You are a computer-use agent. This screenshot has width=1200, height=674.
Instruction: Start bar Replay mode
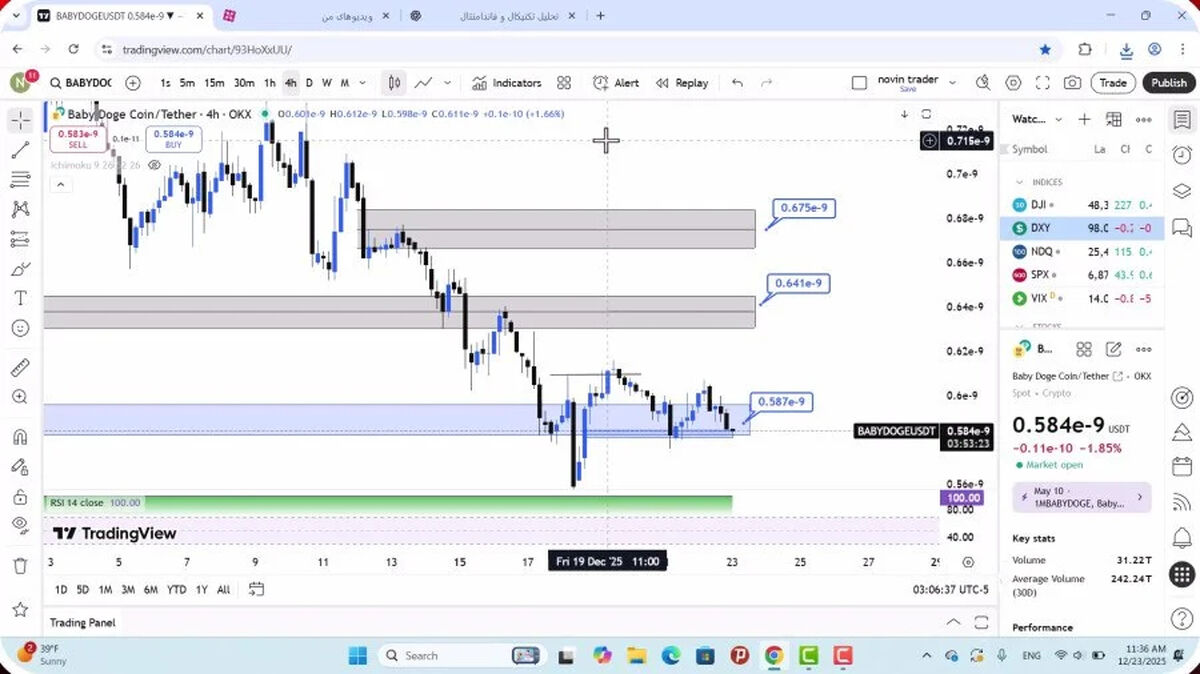tap(682, 83)
